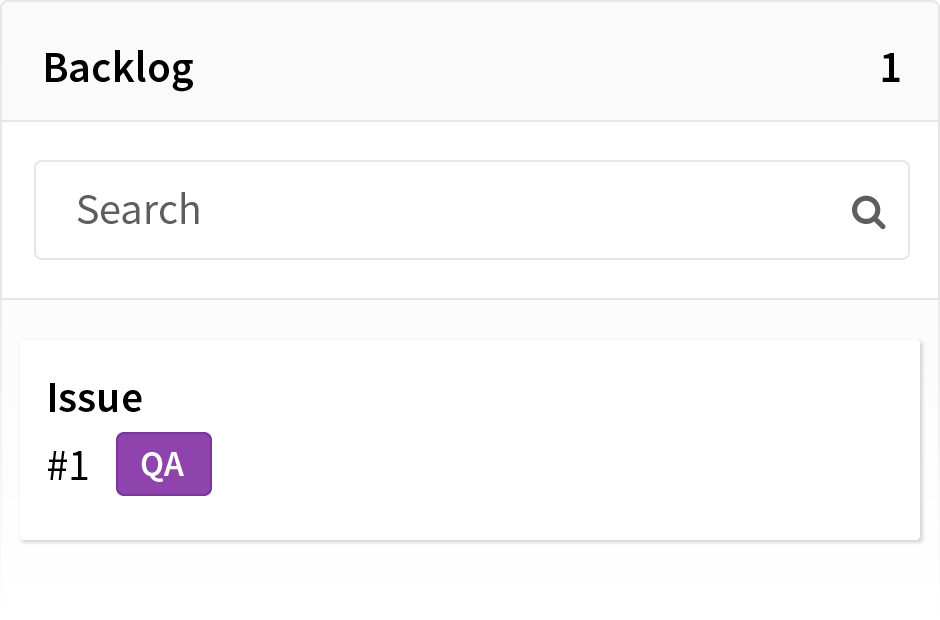Click the hash symbol in #1
The width and height of the screenshot is (940, 620).
(58, 466)
